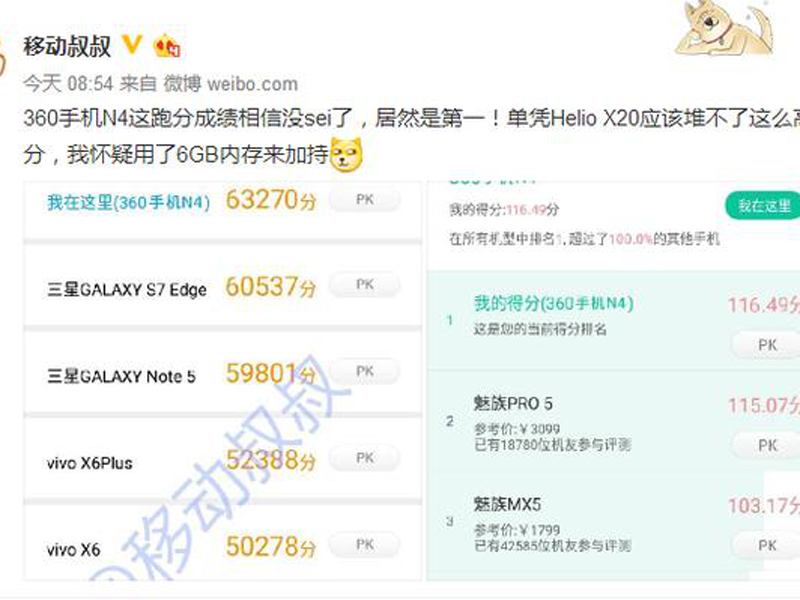Select the 我的得分(360手机N4) ranking row
Screen dimensions: 800x600
click(x=613, y=320)
